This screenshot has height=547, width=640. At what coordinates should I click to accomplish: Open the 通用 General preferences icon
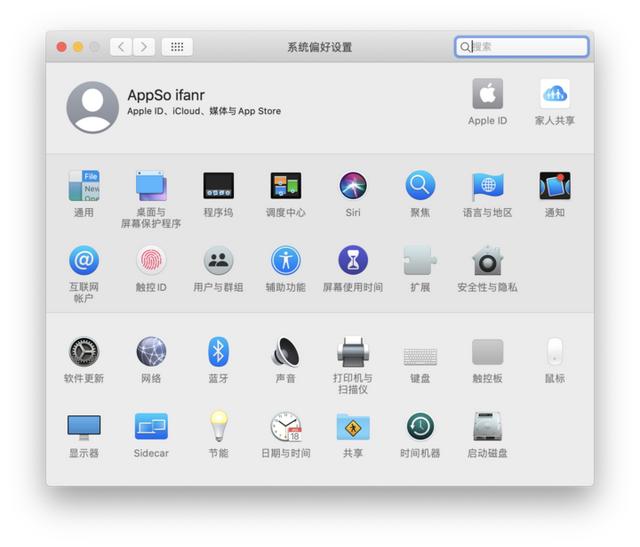click(x=84, y=186)
